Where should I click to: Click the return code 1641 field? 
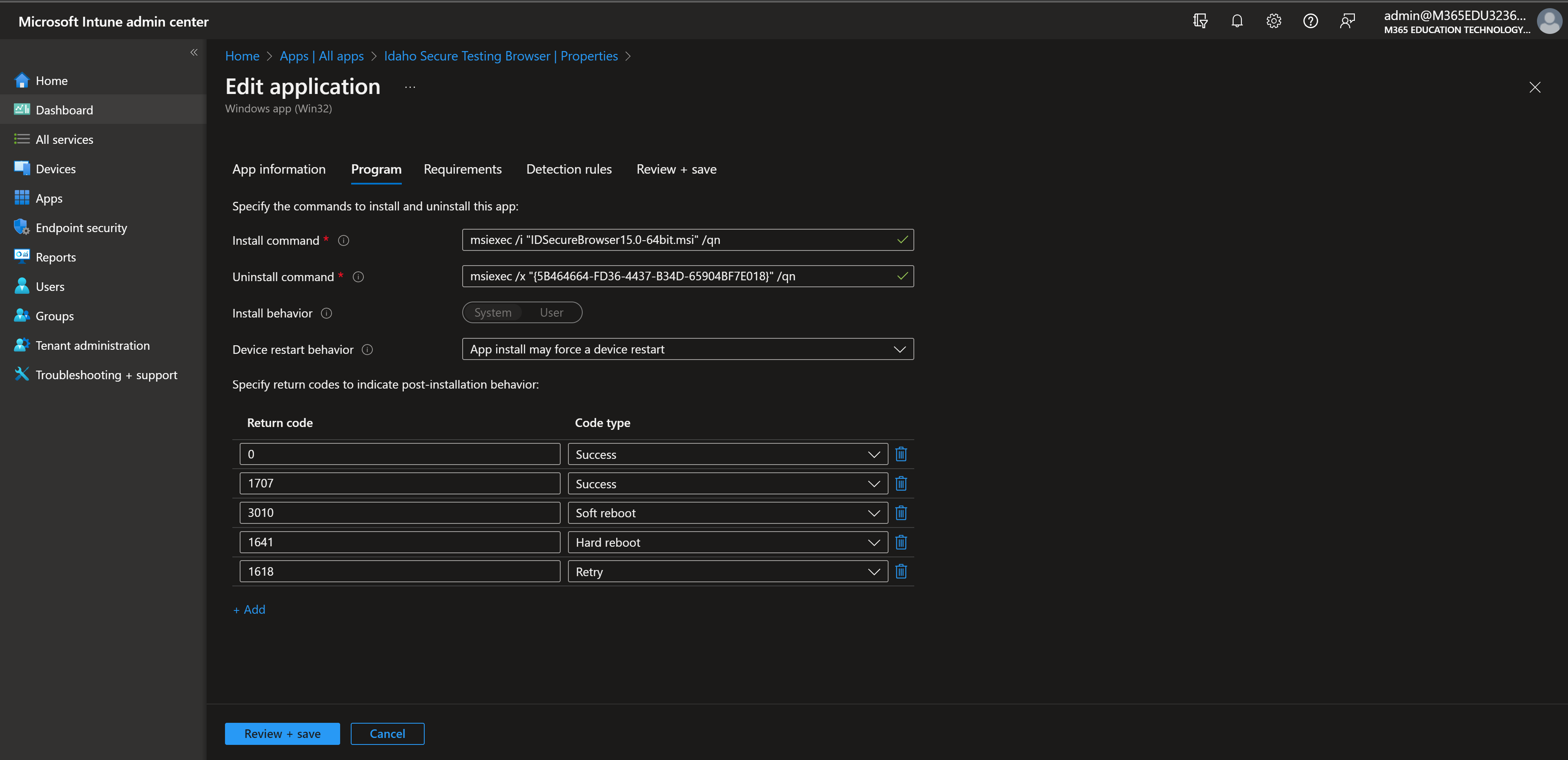pyautogui.click(x=400, y=542)
